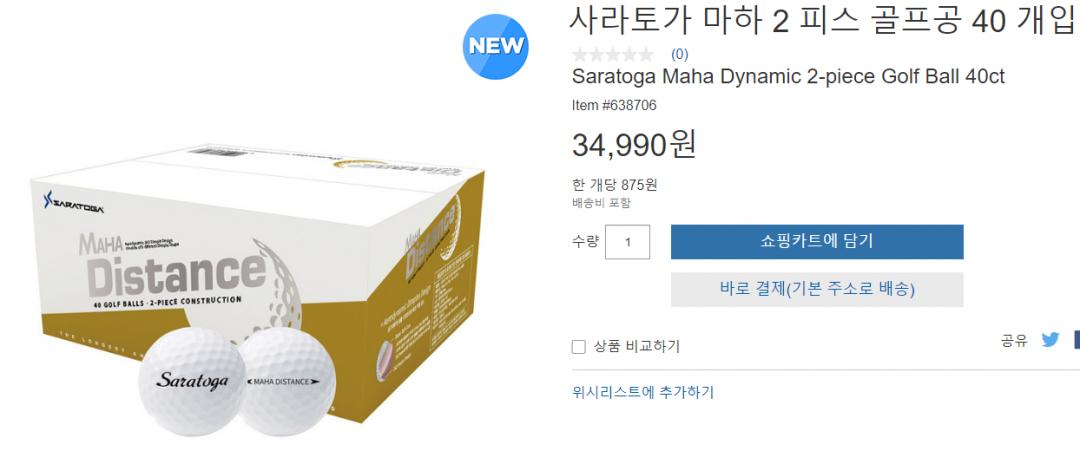Open the (0) reviews link
1080x451 pixels.
pyautogui.click(x=679, y=54)
